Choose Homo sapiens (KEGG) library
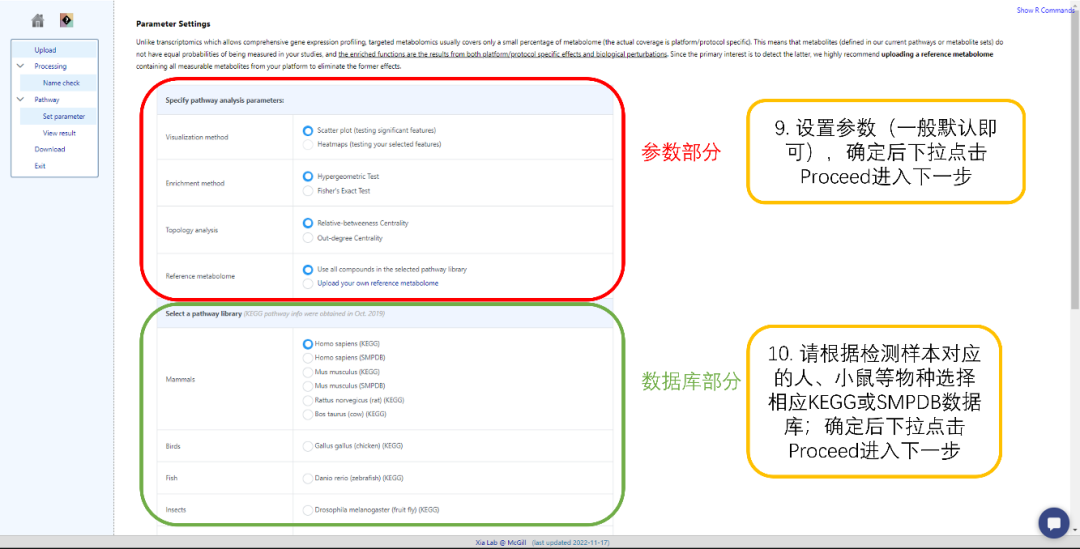The image size is (1080, 549). [308, 344]
